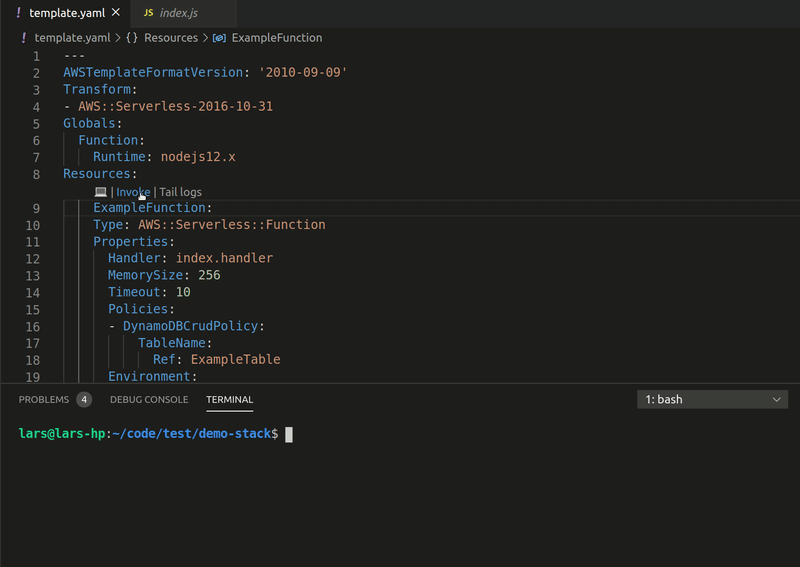Screen dimensions: 800x567
Task: Click the ExampleTable reference value
Action: (236, 359)
